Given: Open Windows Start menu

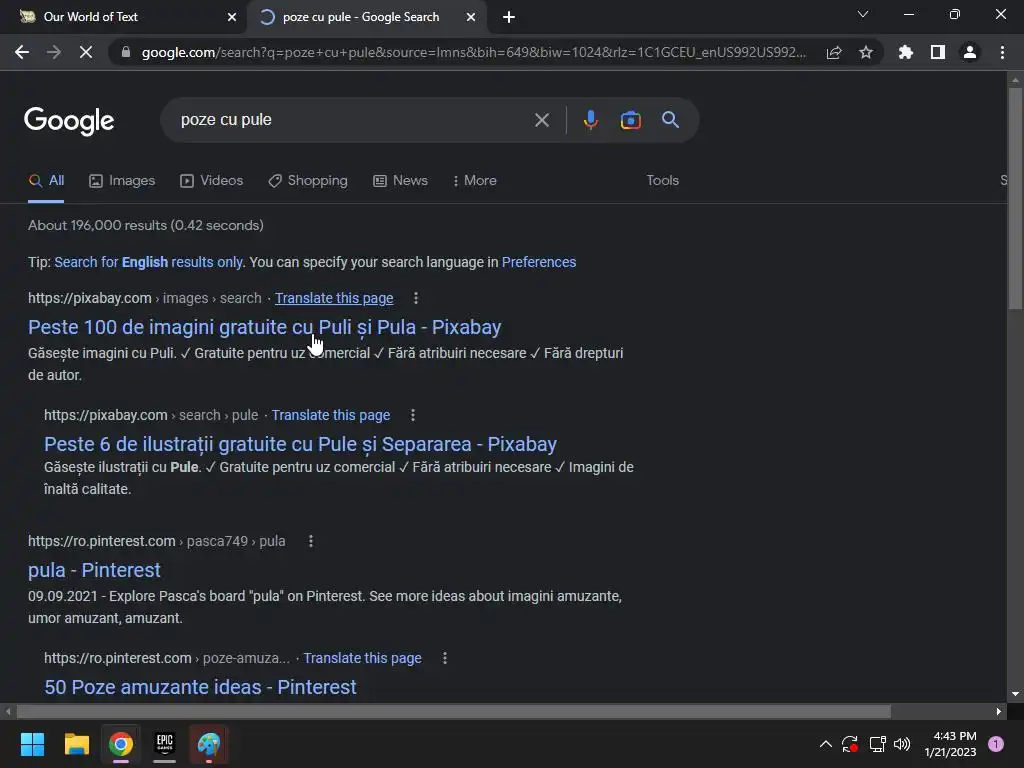Looking at the screenshot, I should pos(32,744).
